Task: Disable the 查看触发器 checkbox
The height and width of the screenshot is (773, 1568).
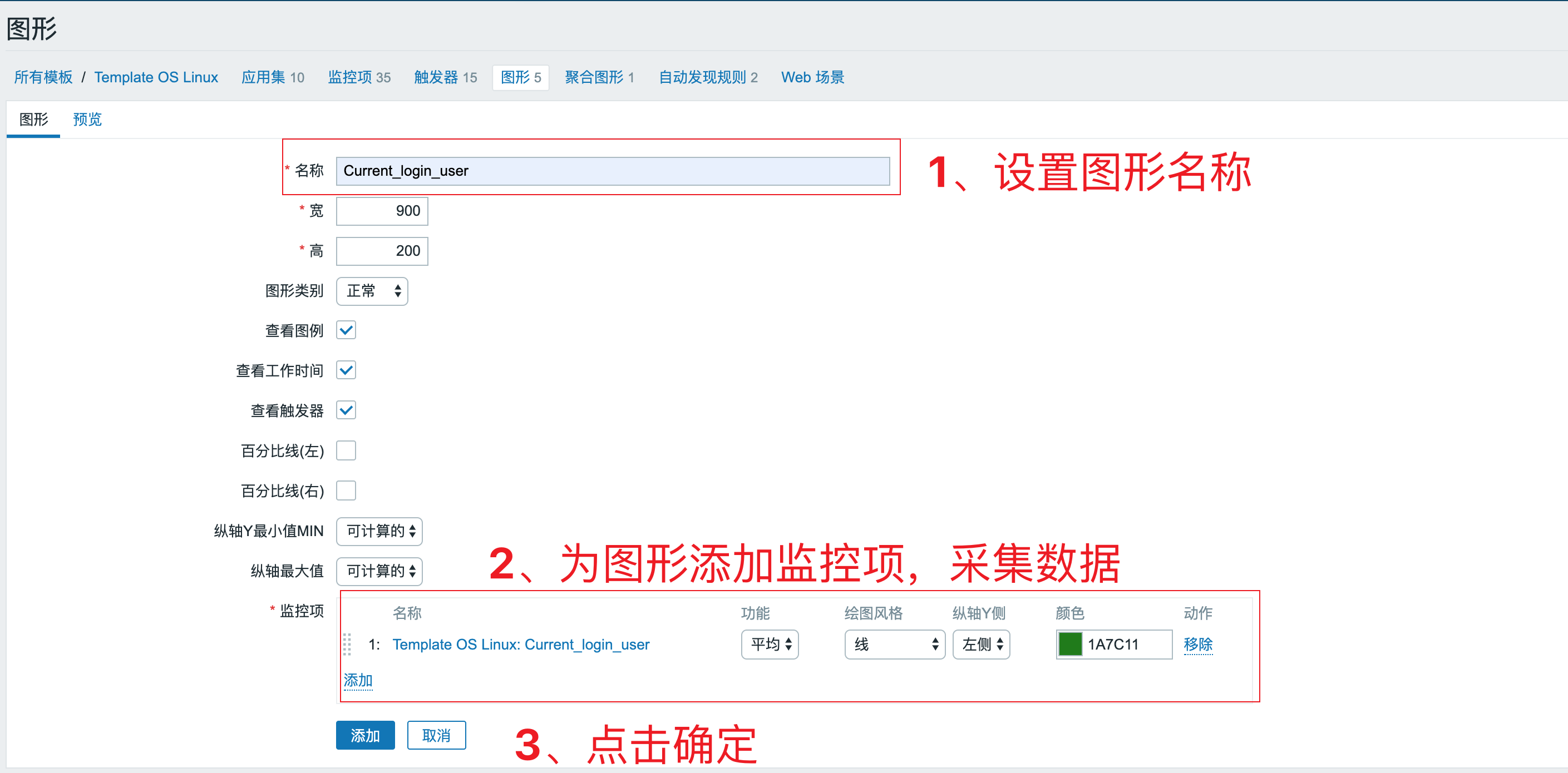Action: click(x=346, y=410)
